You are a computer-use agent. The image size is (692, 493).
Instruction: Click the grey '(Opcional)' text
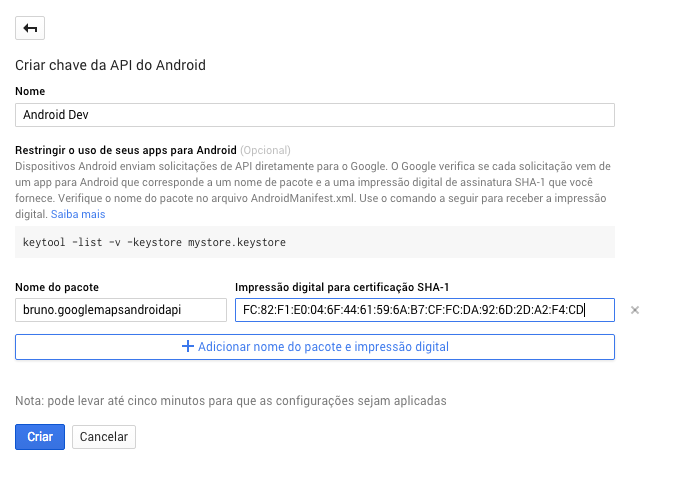(x=264, y=150)
